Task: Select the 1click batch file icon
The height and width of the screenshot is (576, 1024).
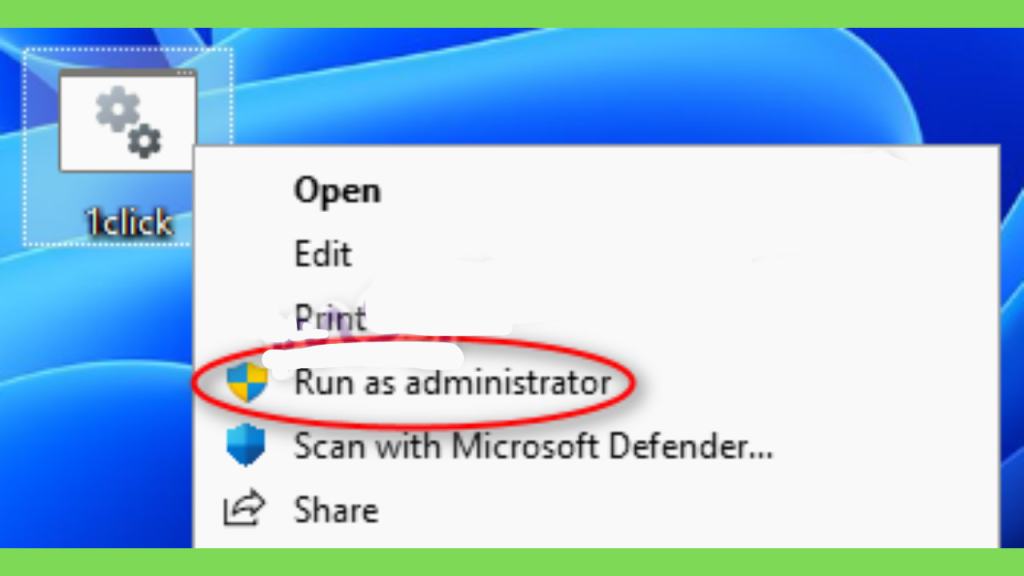Action: [x=127, y=120]
